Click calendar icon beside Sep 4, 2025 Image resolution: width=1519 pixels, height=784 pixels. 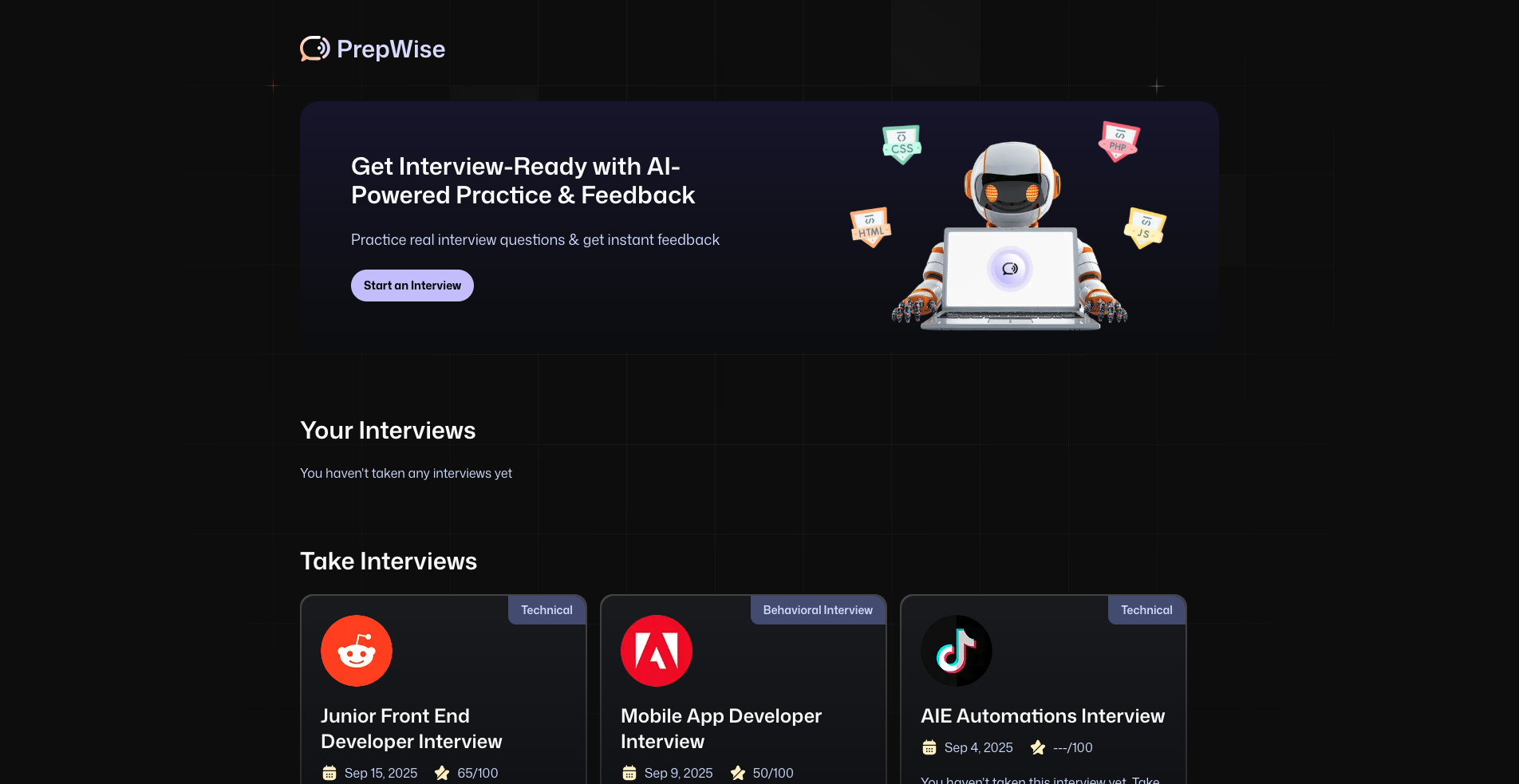[x=929, y=747]
